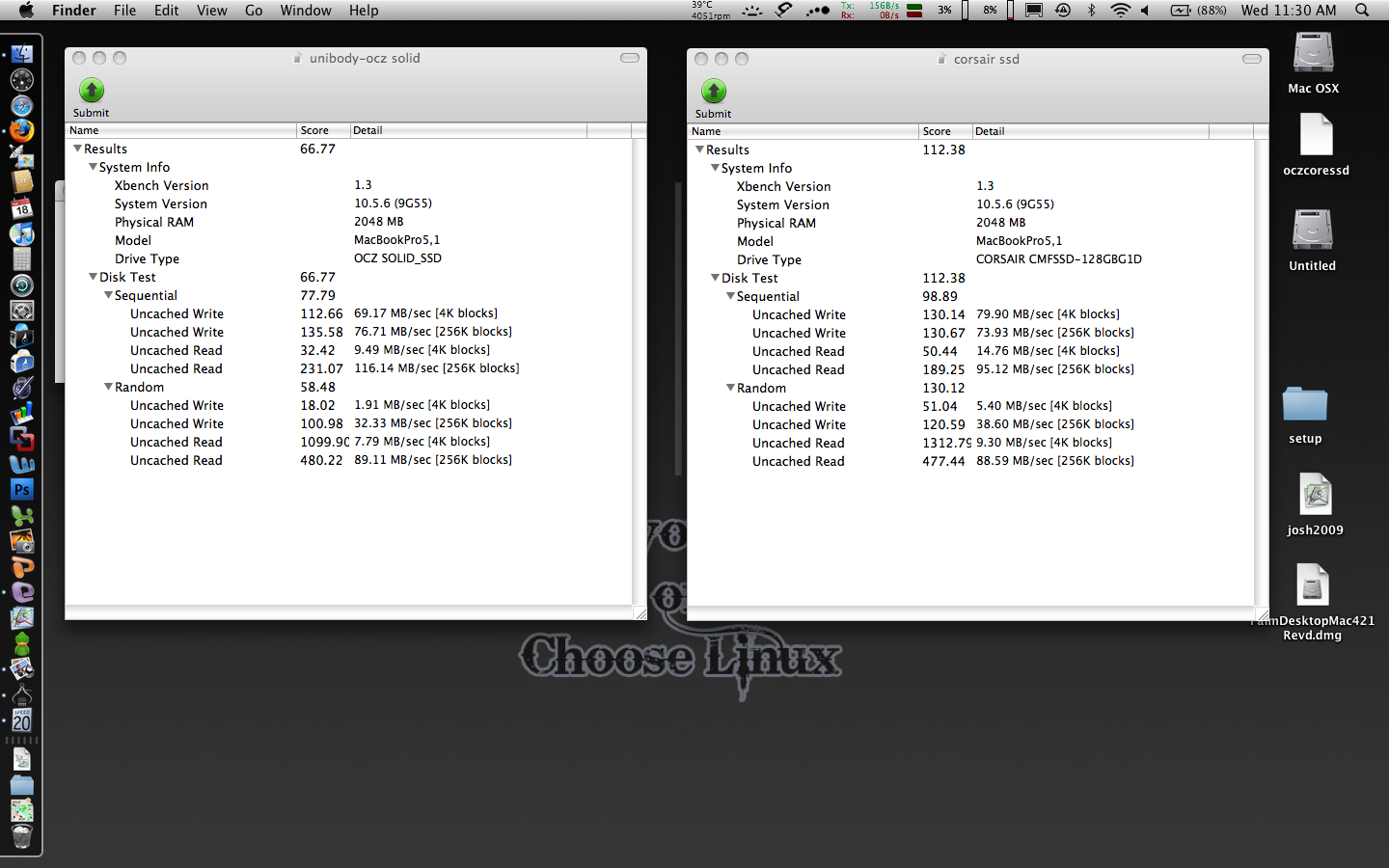Open the Mac OSX drive icon

1313,54
